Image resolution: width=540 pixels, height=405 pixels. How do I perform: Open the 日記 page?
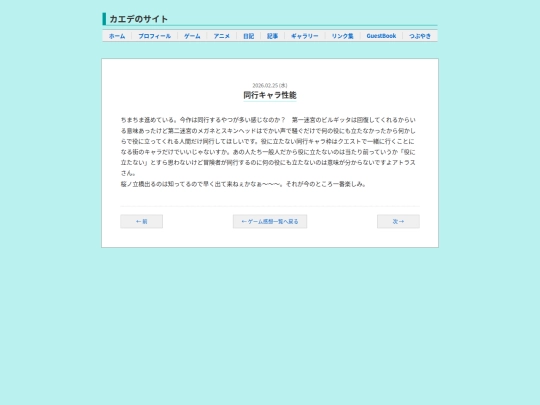coord(249,36)
